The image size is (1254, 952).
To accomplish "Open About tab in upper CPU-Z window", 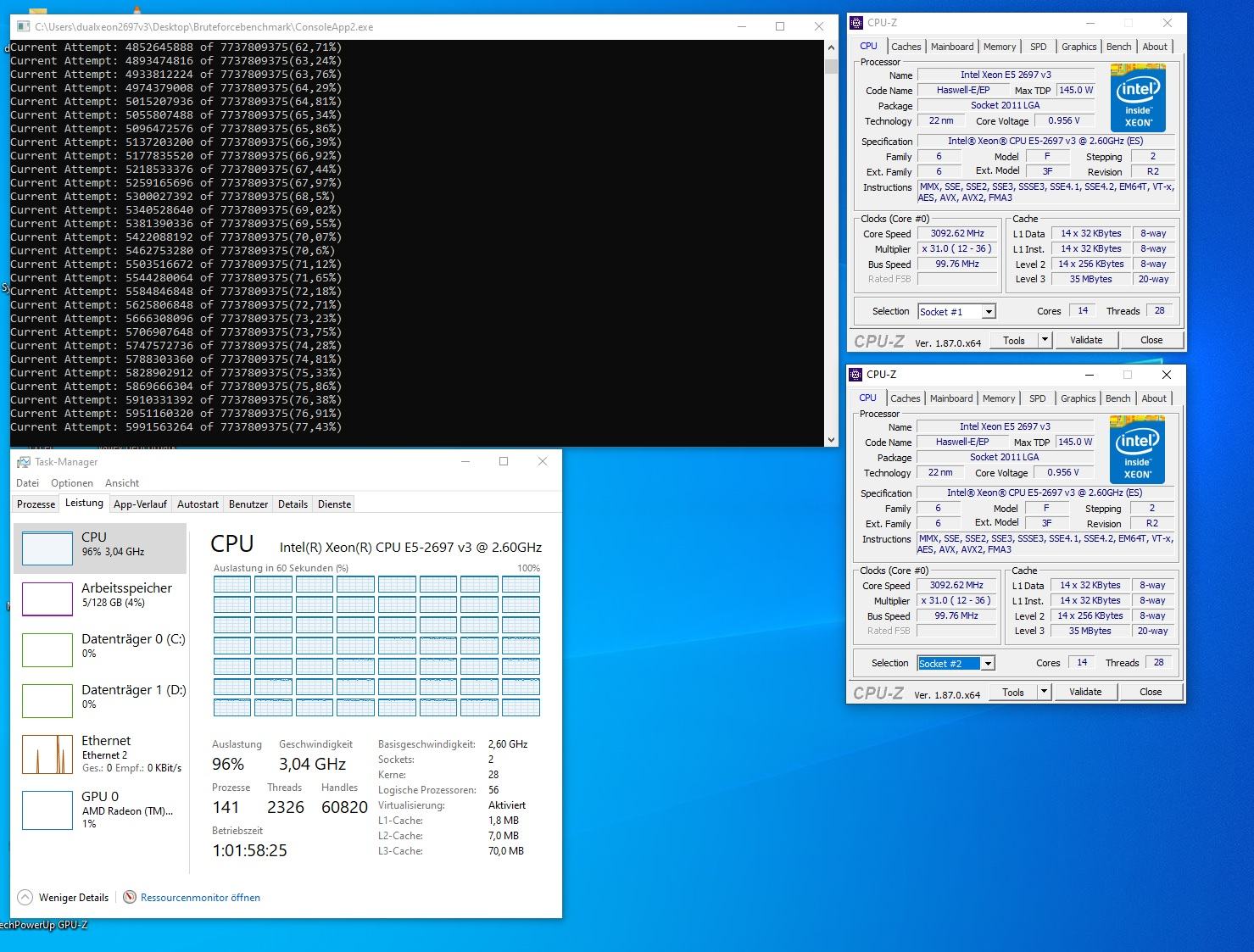I will [x=1155, y=47].
